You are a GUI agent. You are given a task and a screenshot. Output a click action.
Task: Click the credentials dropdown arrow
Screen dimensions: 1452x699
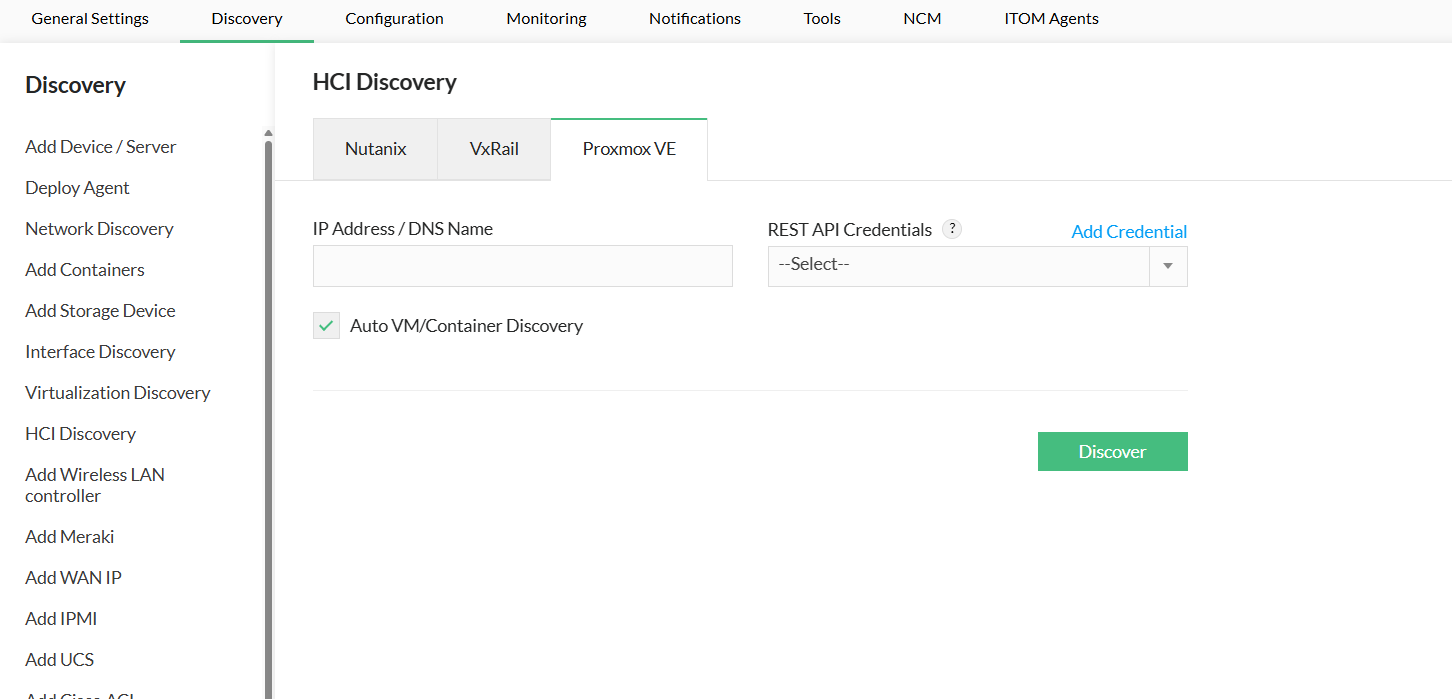(1168, 266)
